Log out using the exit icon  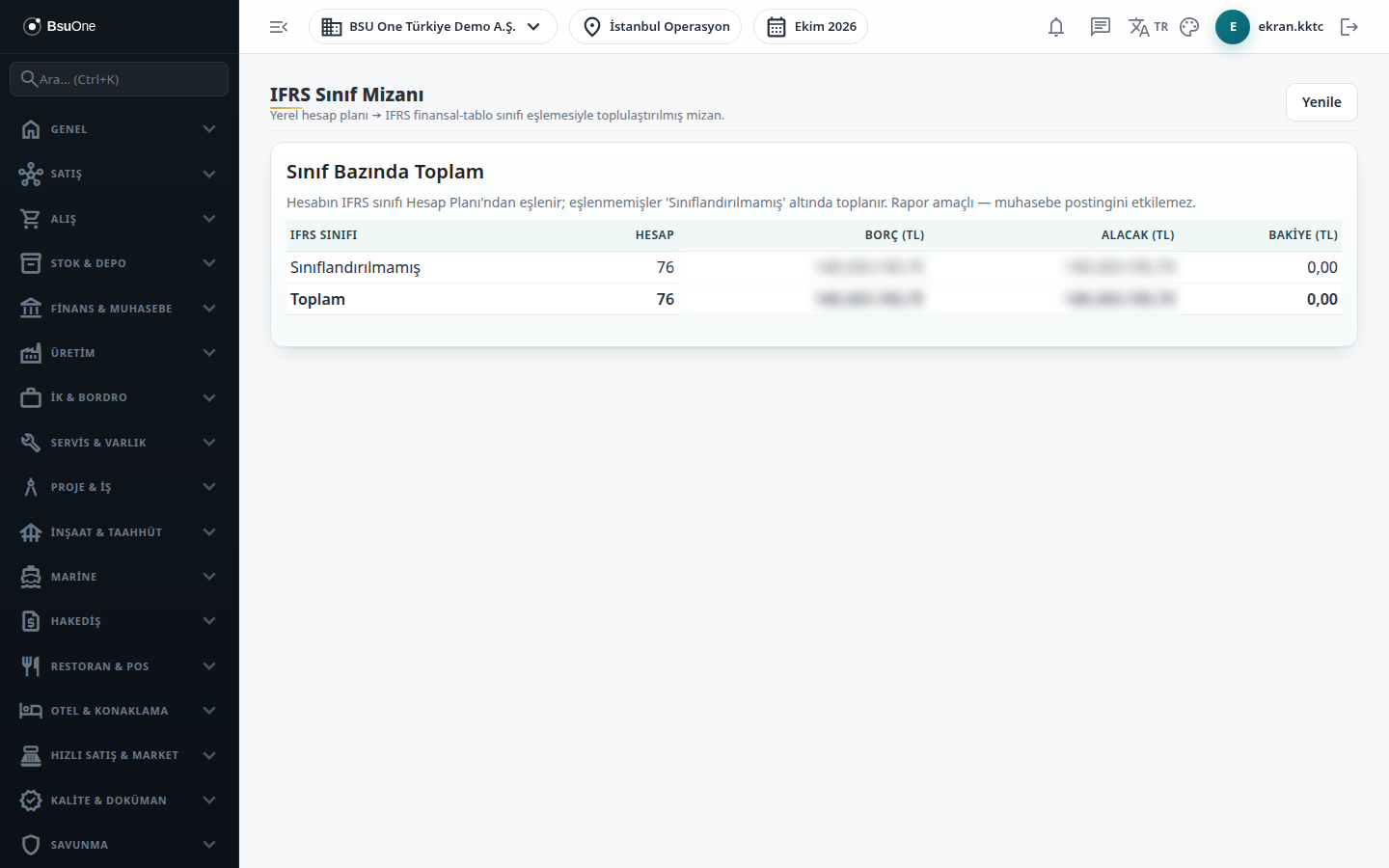click(1349, 27)
